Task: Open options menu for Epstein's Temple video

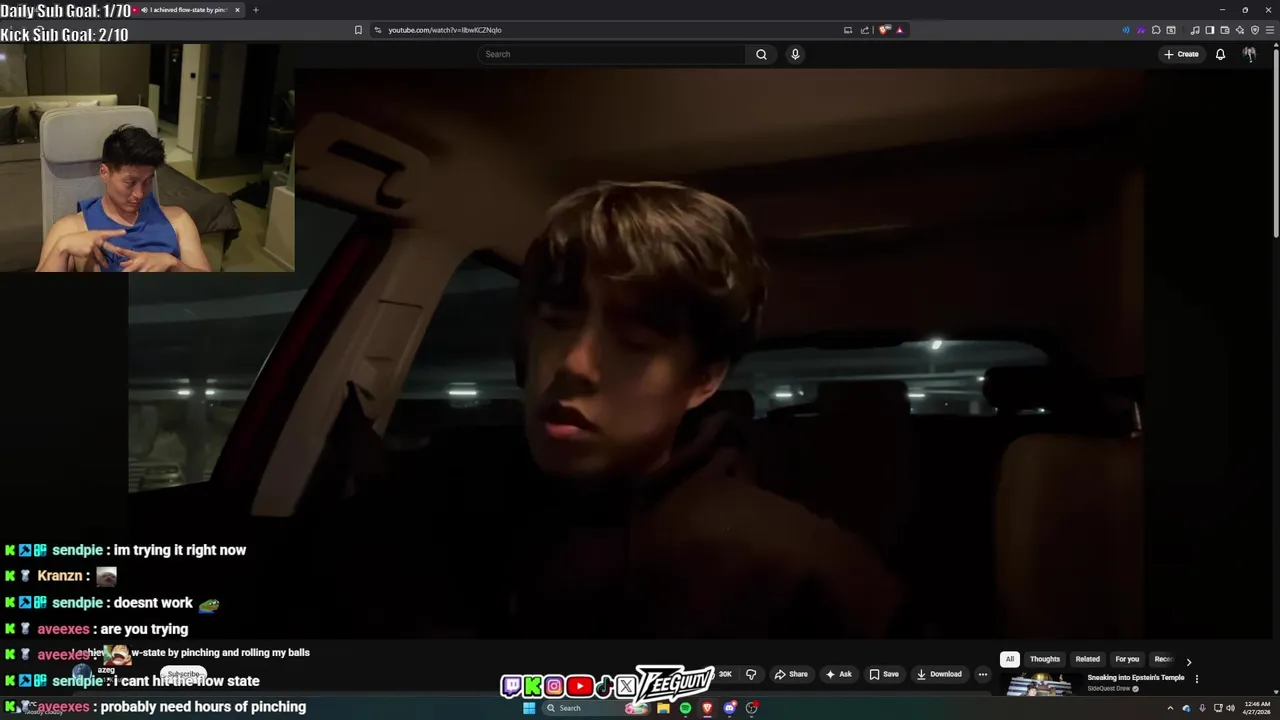Action: (1197, 679)
